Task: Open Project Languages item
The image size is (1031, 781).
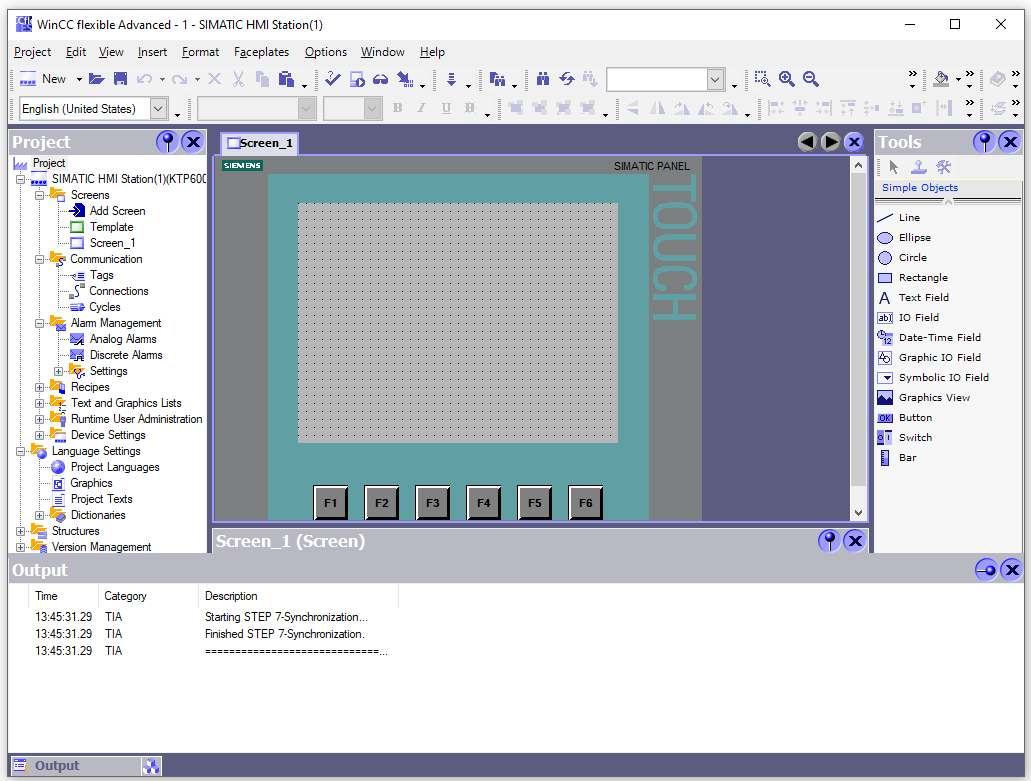Action: point(115,467)
